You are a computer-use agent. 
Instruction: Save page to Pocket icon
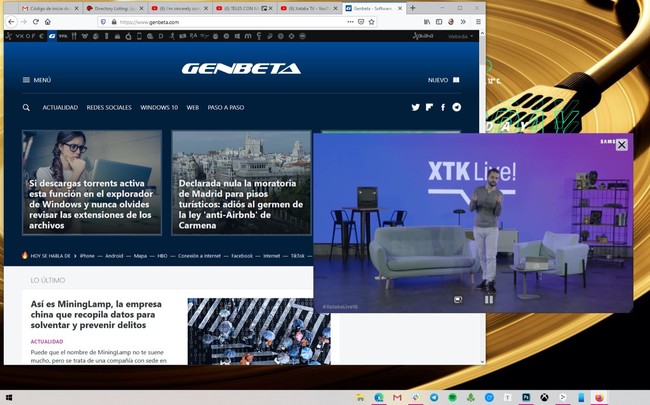pos(361,22)
